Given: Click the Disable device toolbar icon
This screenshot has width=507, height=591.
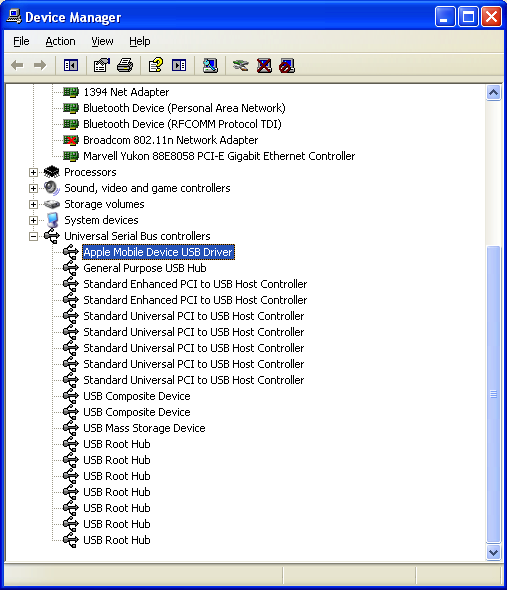Looking at the screenshot, I should coord(287,66).
